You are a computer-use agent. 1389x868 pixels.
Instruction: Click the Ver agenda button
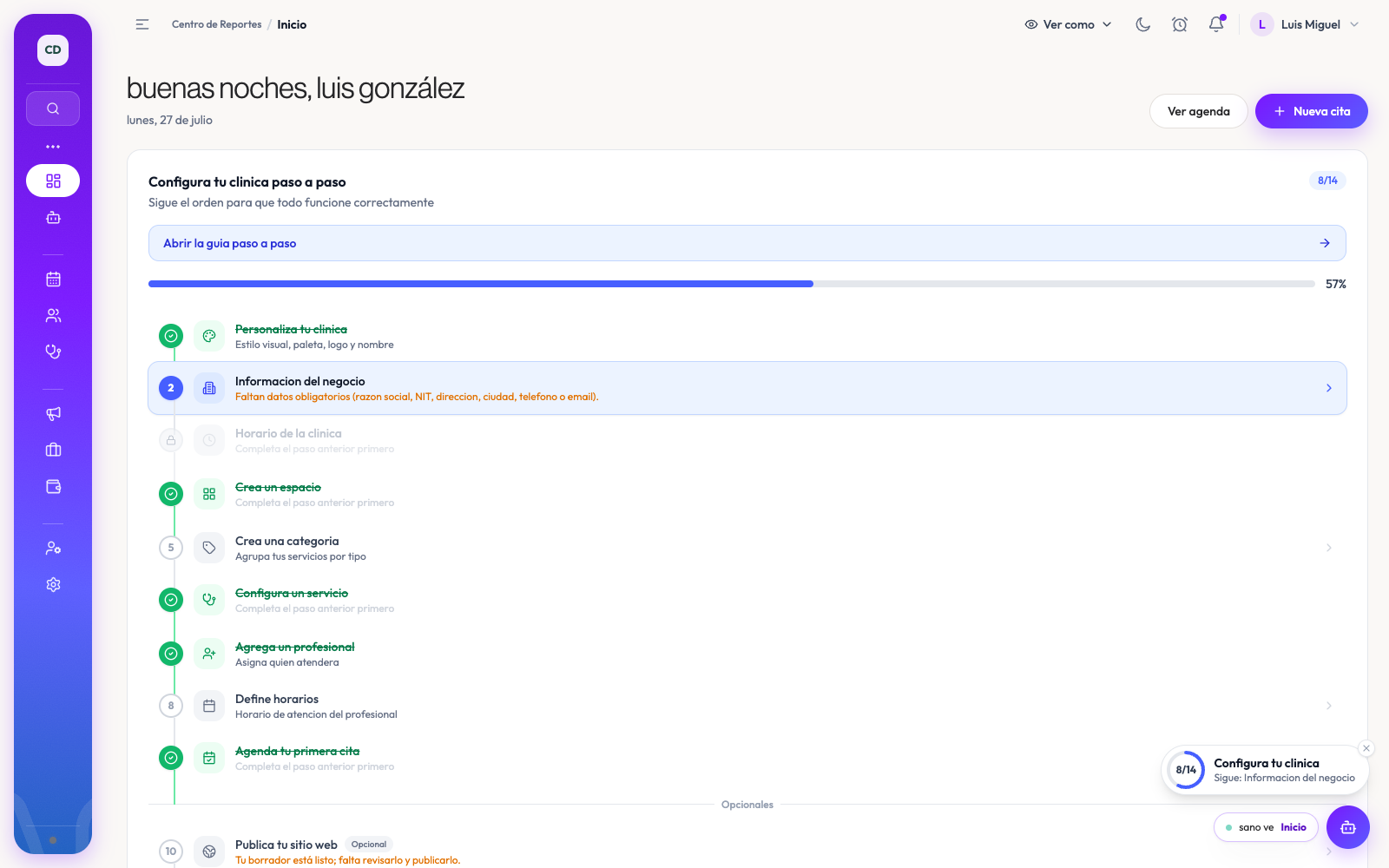1198,111
